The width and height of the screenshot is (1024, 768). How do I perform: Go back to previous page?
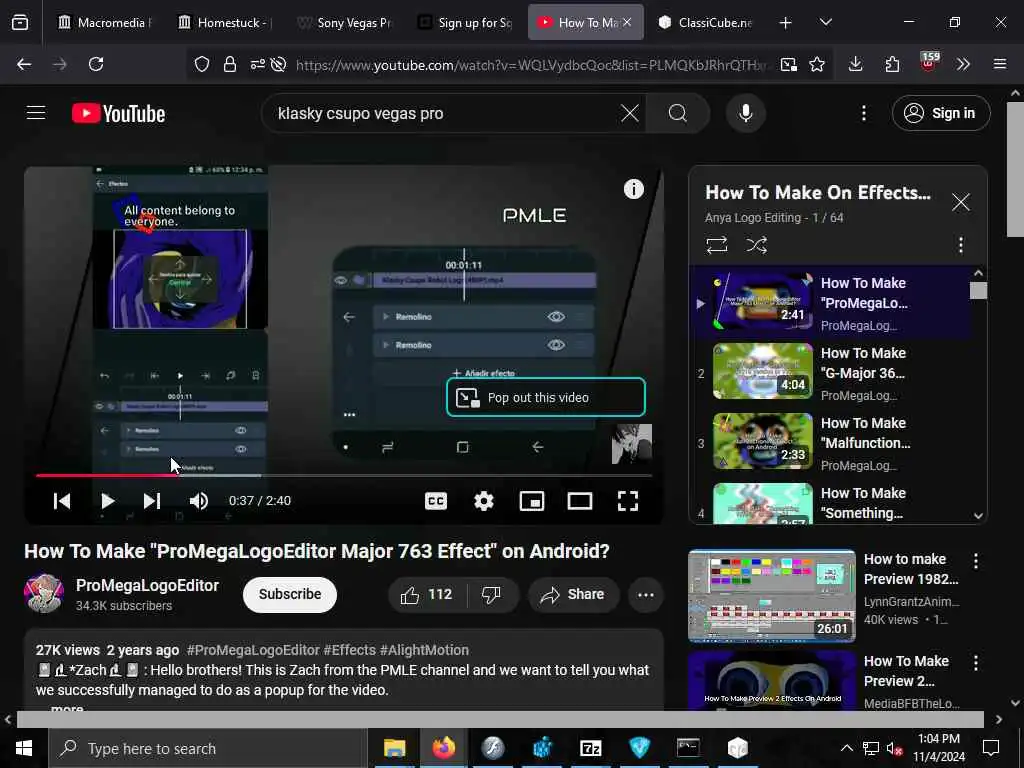24,64
